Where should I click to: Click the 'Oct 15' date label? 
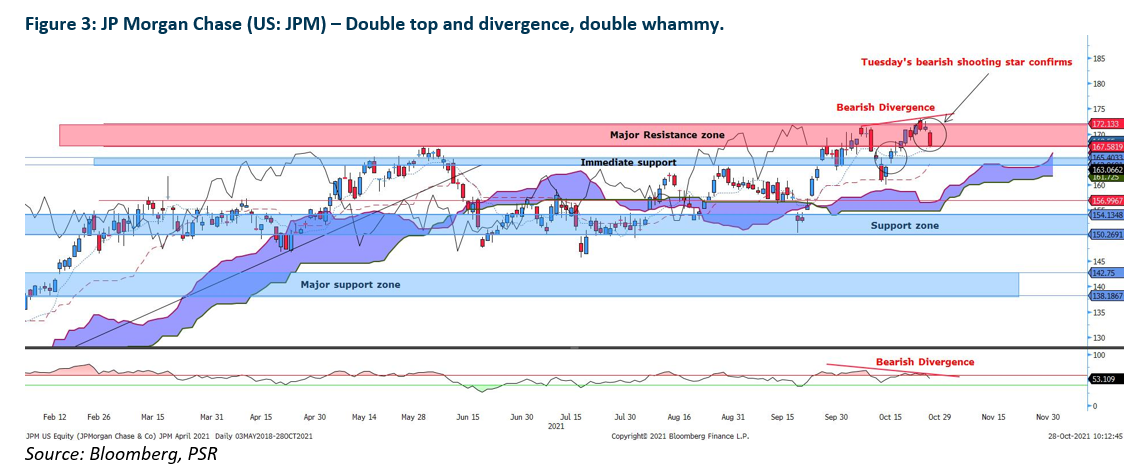[890, 418]
